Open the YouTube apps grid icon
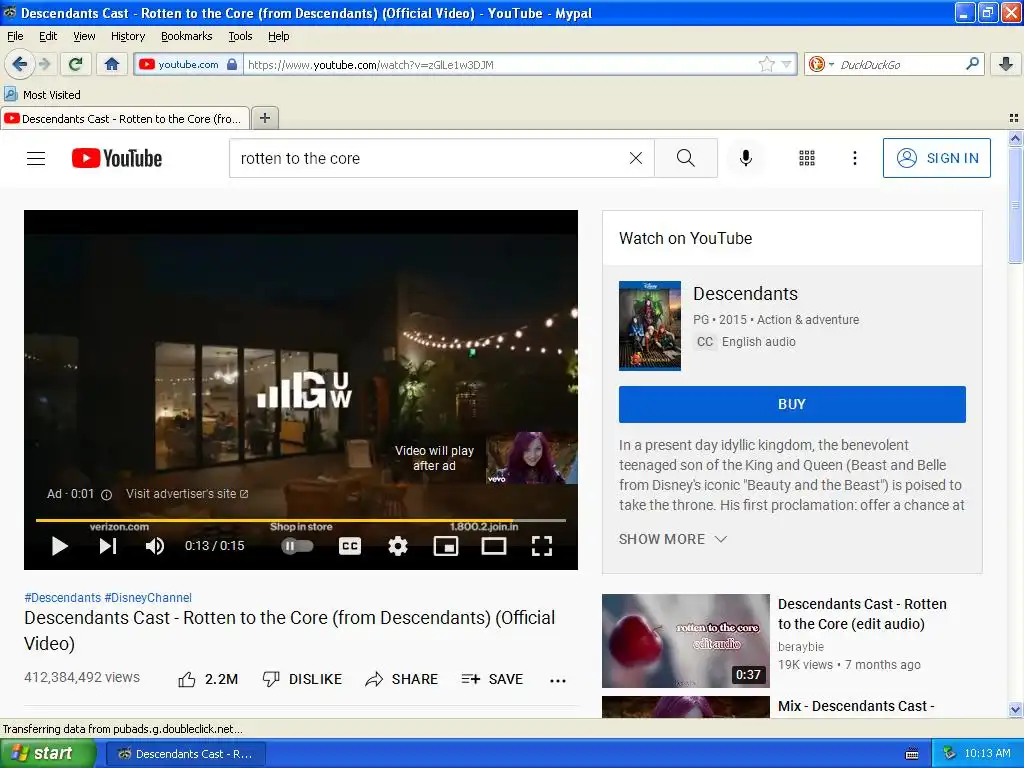Image resolution: width=1024 pixels, height=768 pixels. click(x=807, y=158)
